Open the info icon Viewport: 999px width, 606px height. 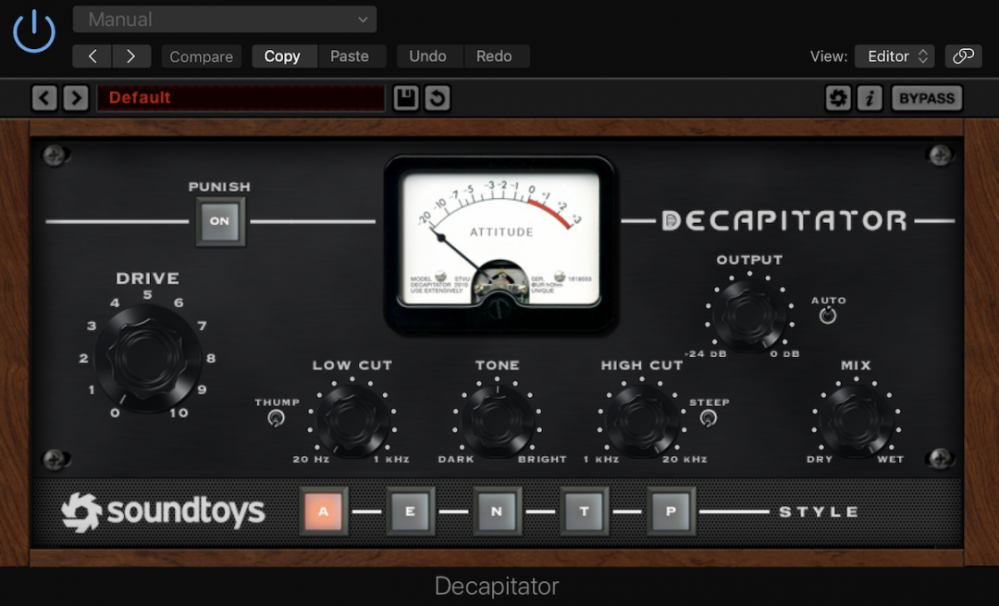869,98
